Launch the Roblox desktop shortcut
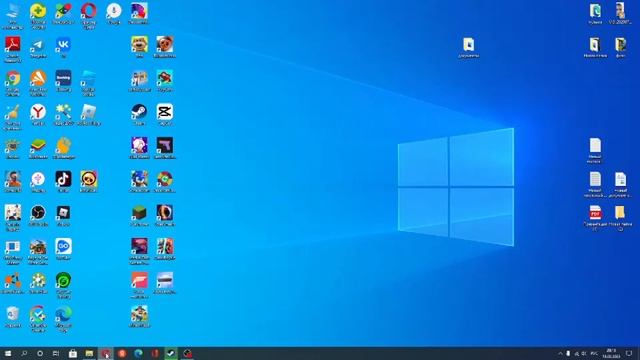The width and height of the screenshot is (640, 360). coord(63,216)
